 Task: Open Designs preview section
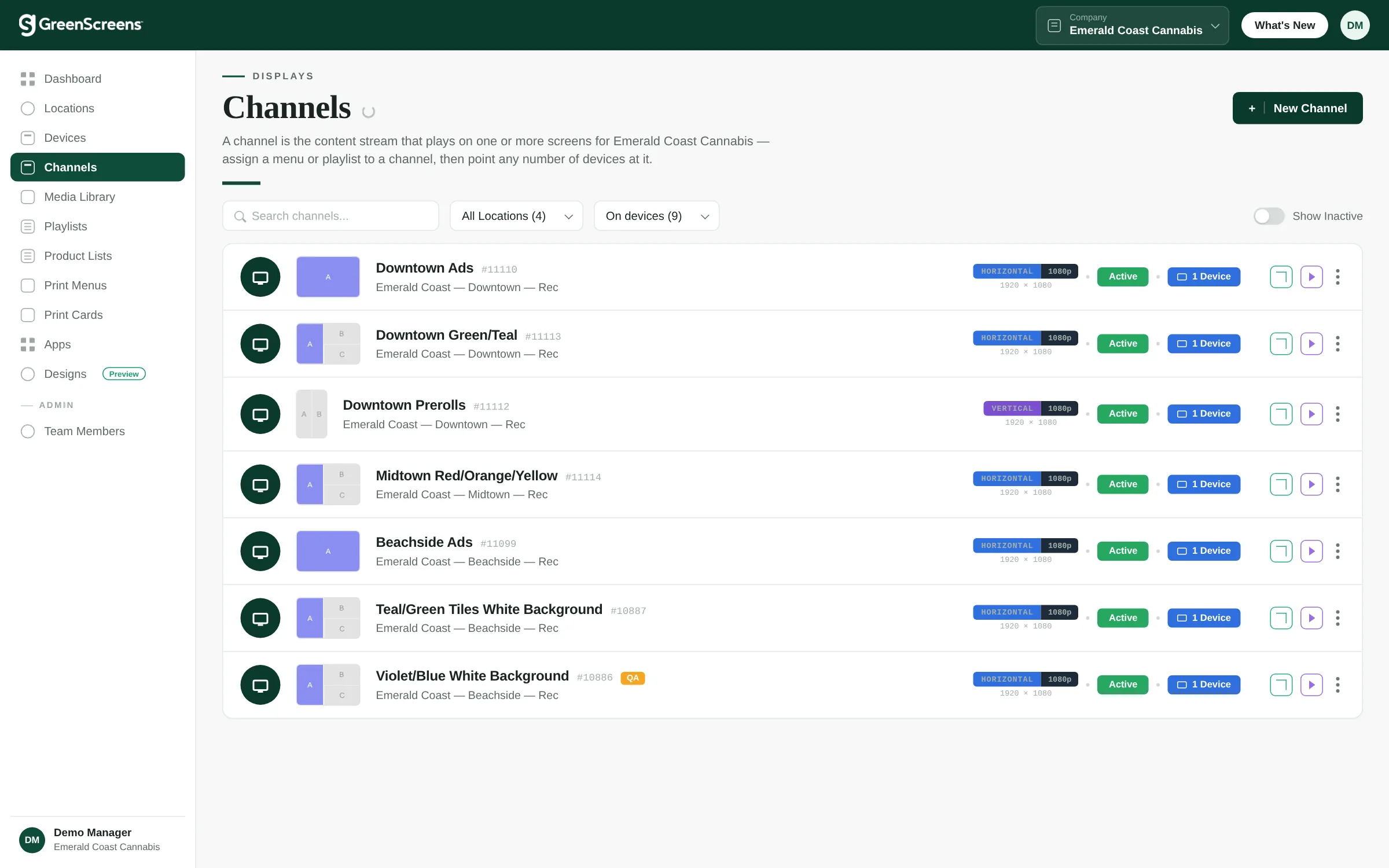97,374
